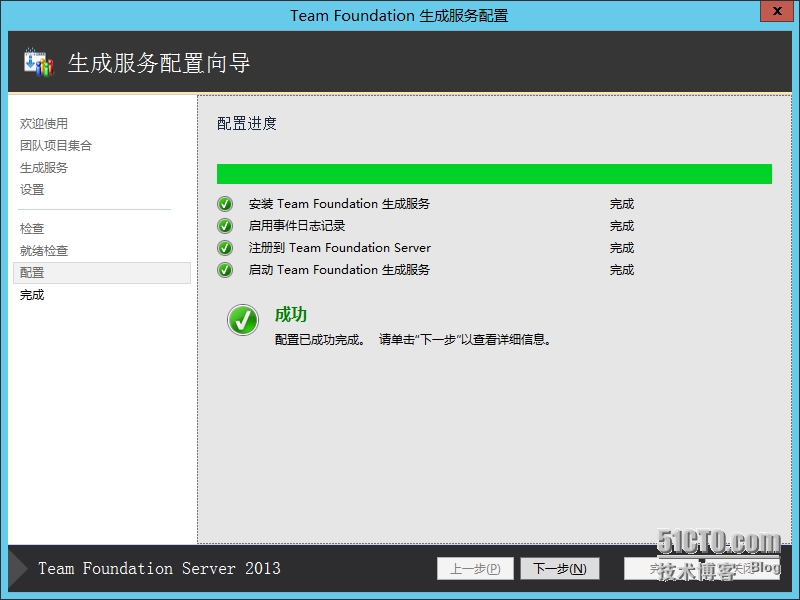Screen dimensions: 800x600
Task: Click green check icon beside 安装 Team Foundation 生成服务
Action: (x=225, y=204)
